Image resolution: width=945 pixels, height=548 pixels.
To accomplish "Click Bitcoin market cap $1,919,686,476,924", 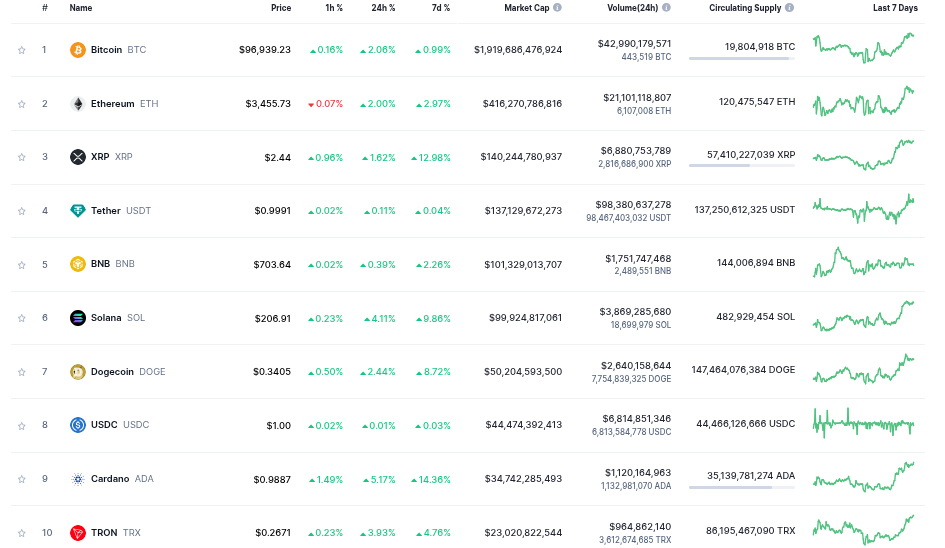I will point(518,49).
